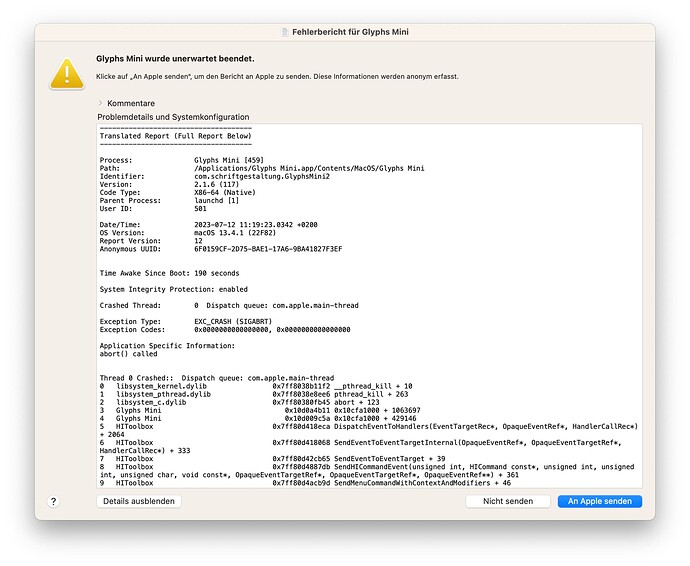Viewport: 690px width, 566px height.
Task: Click heading 'Glyphs Mini wurde unerwartet beendet.'
Action: click(175, 59)
